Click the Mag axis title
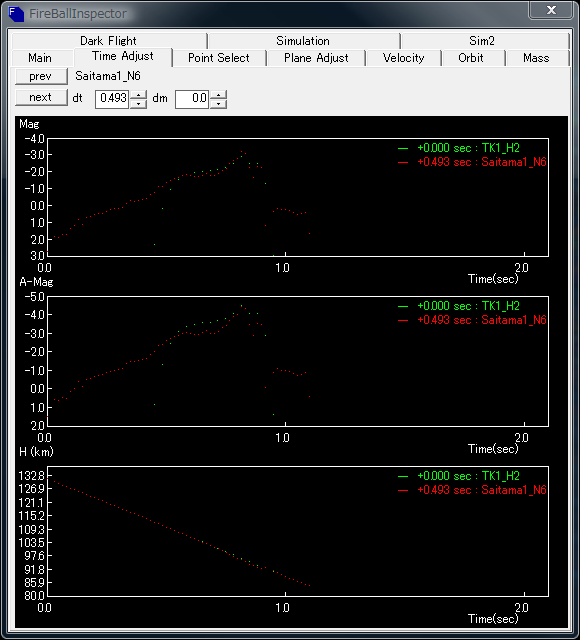 click(29, 124)
